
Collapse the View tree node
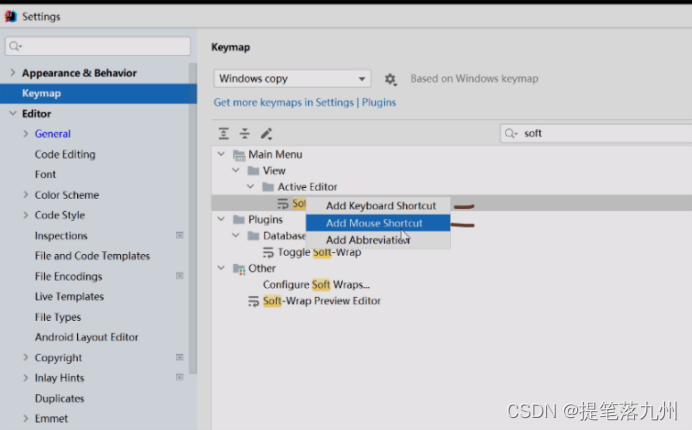(236, 170)
